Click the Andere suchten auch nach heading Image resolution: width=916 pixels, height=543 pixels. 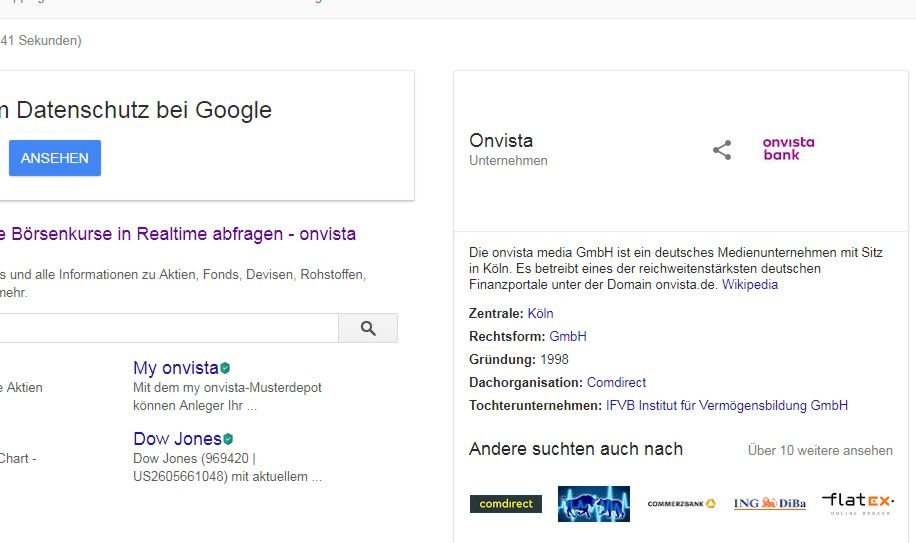576,449
